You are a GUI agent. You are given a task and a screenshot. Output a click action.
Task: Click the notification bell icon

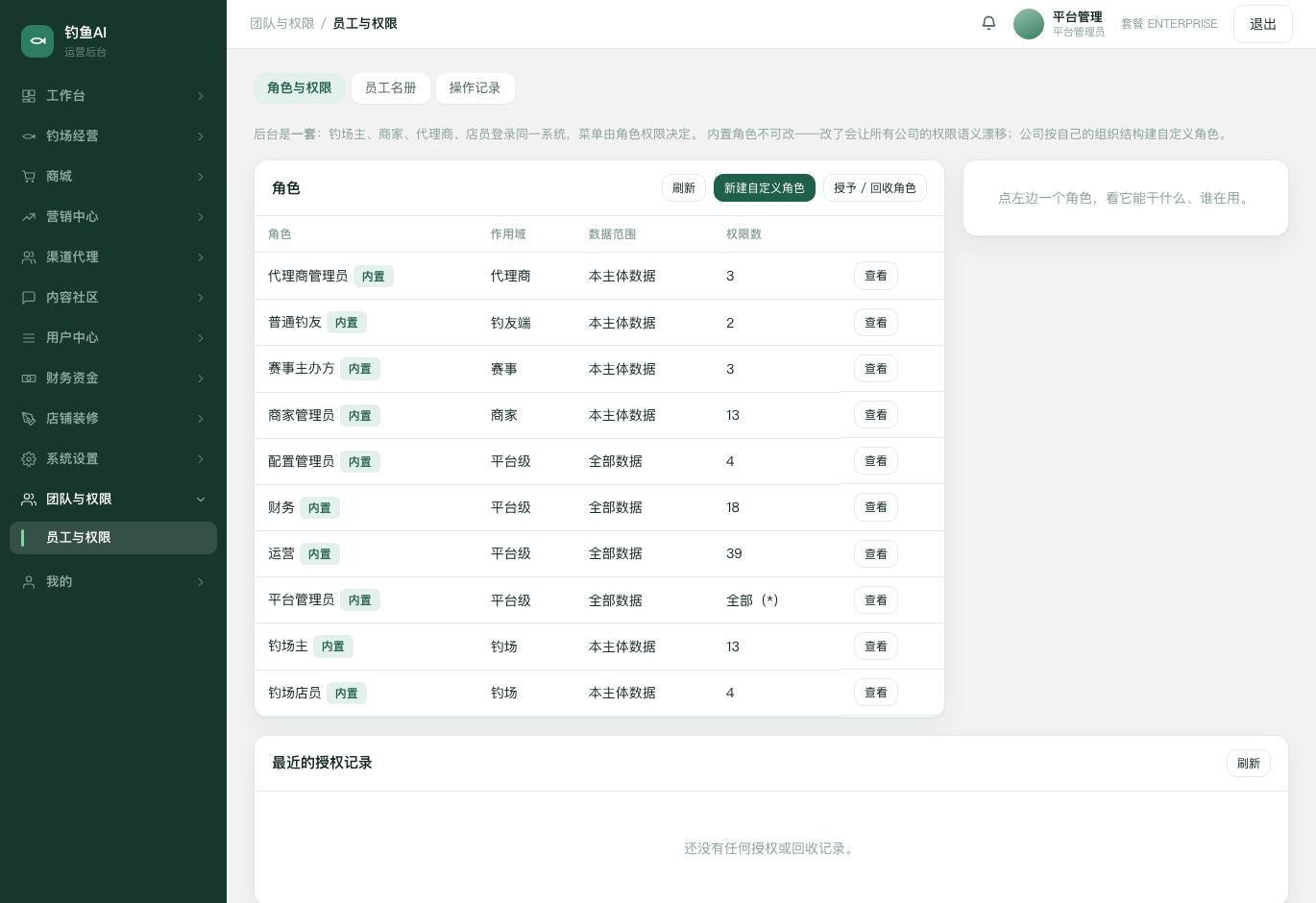(988, 23)
